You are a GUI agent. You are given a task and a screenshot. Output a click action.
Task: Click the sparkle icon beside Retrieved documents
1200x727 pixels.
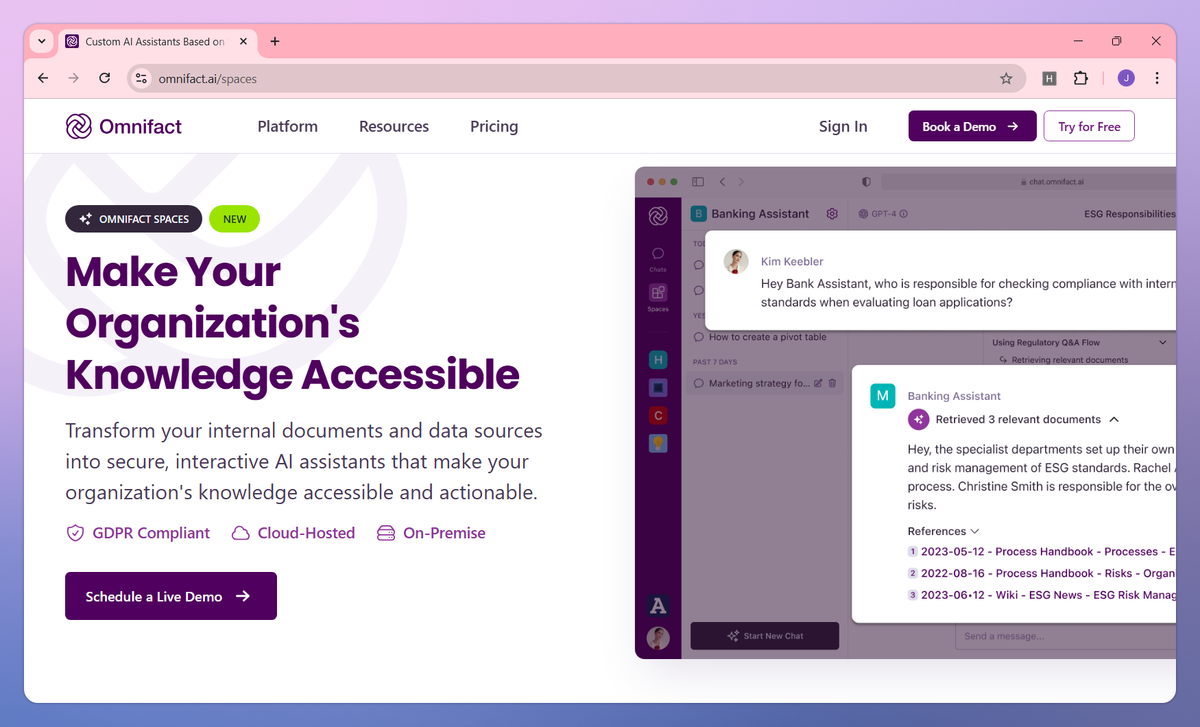pos(918,420)
